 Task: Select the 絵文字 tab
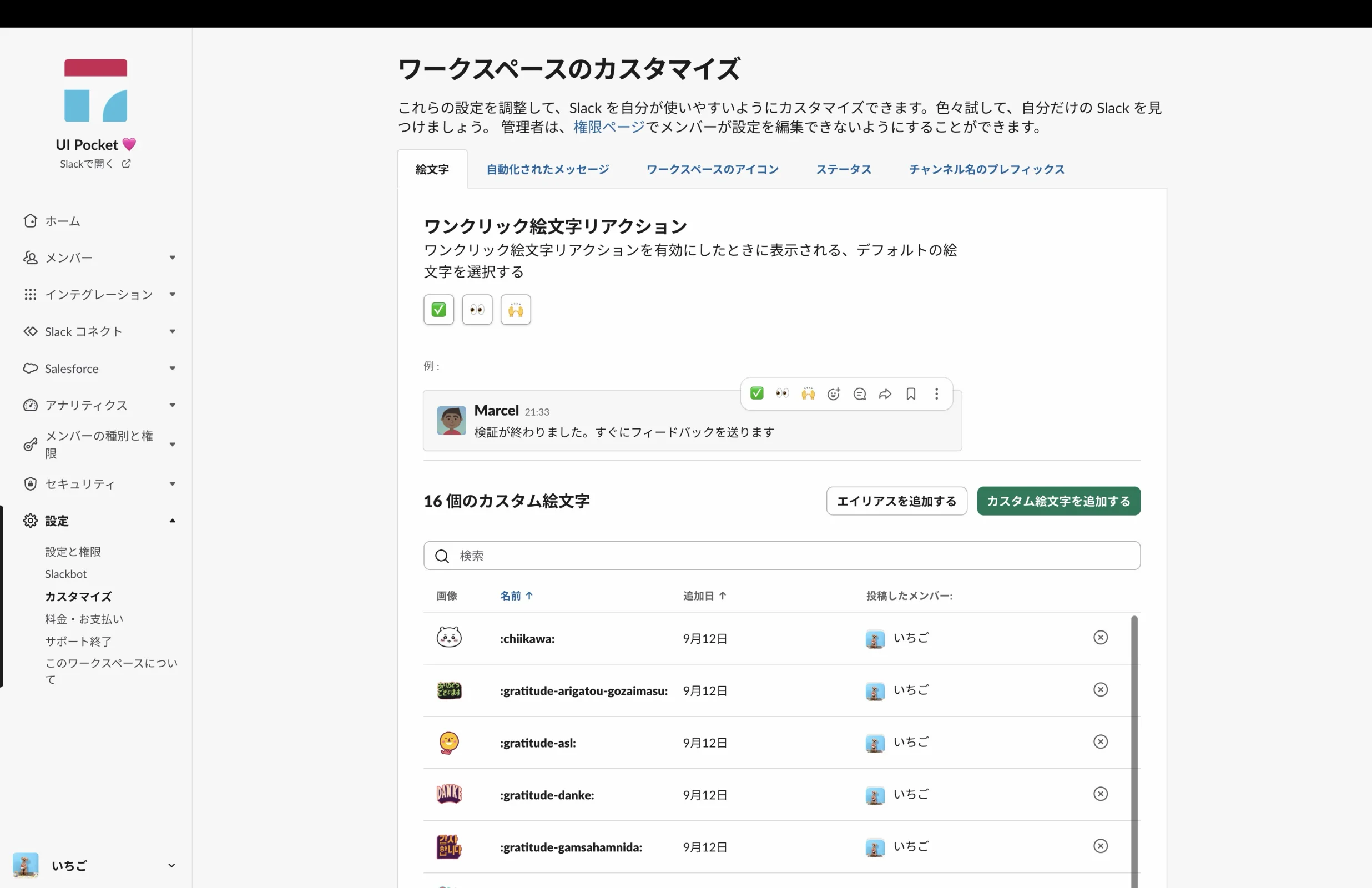click(x=432, y=169)
